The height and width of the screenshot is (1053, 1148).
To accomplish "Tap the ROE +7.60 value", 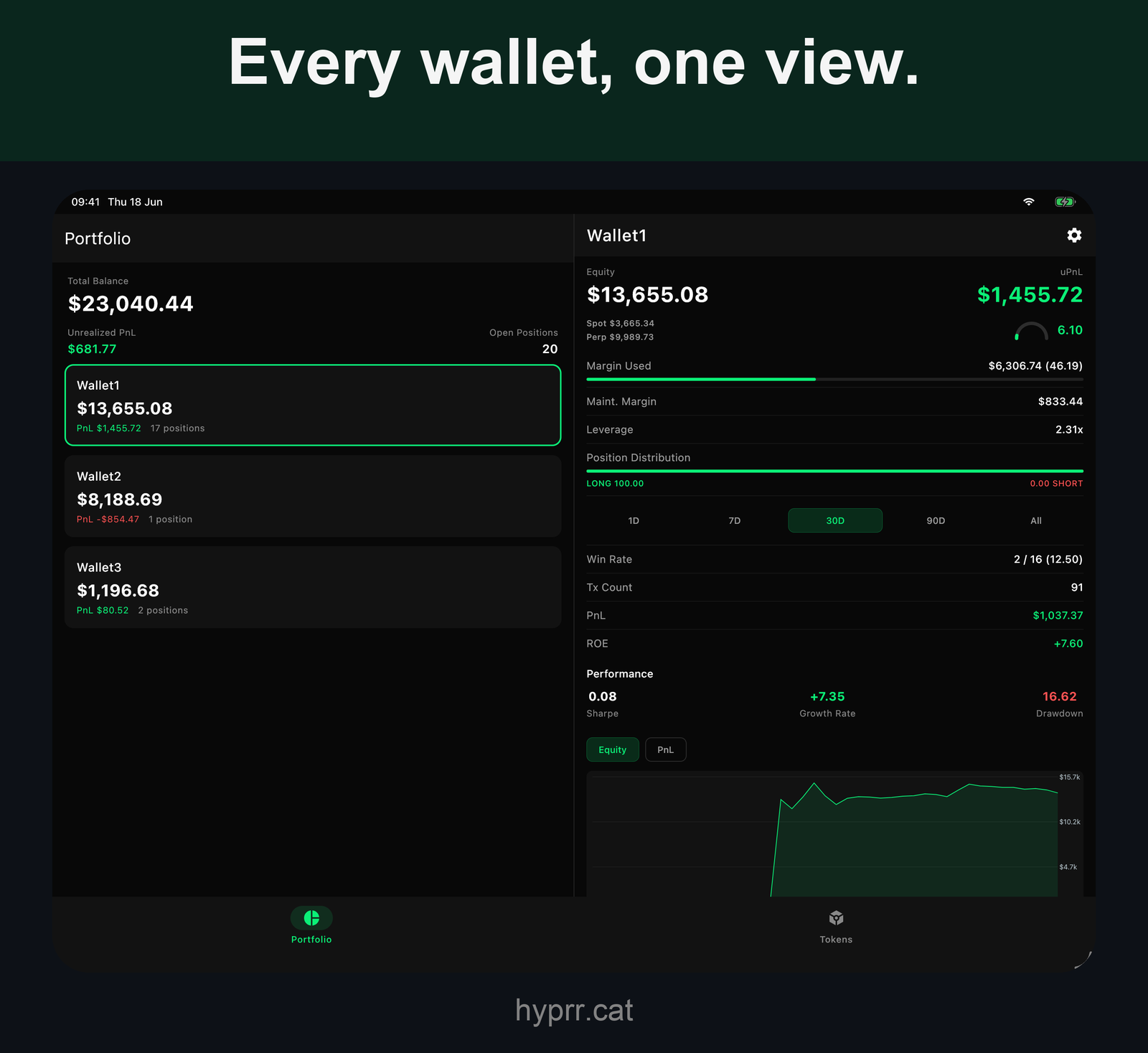I will click(x=1068, y=643).
